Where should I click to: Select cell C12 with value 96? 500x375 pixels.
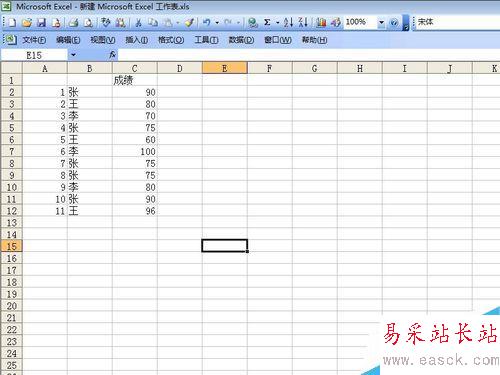point(135,211)
